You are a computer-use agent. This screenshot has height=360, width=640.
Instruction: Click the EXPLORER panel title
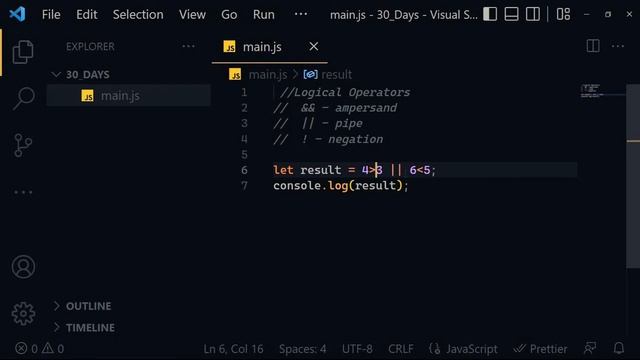(x=90, y=47)
